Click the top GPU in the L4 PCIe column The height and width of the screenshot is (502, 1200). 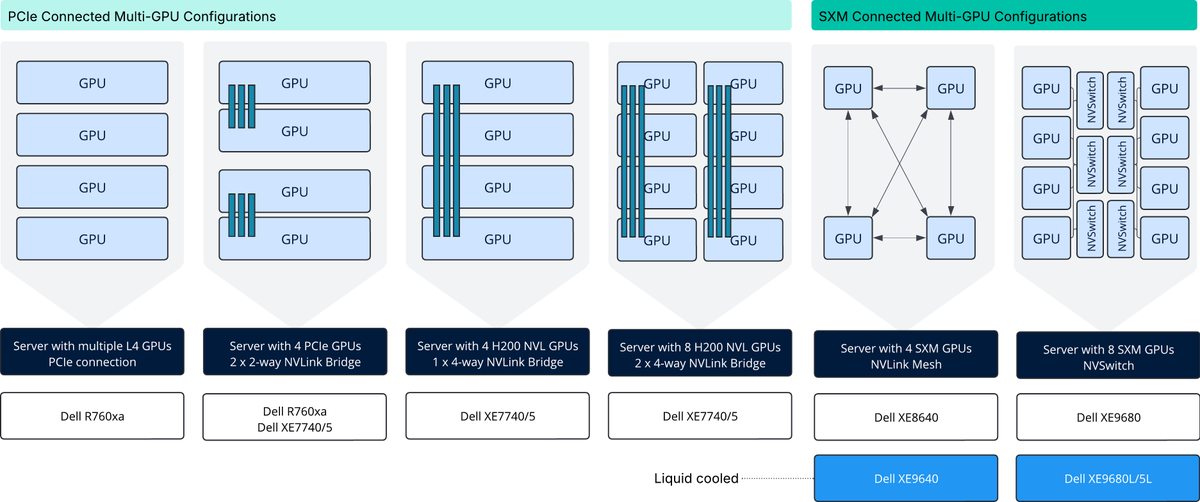point(92,83)
